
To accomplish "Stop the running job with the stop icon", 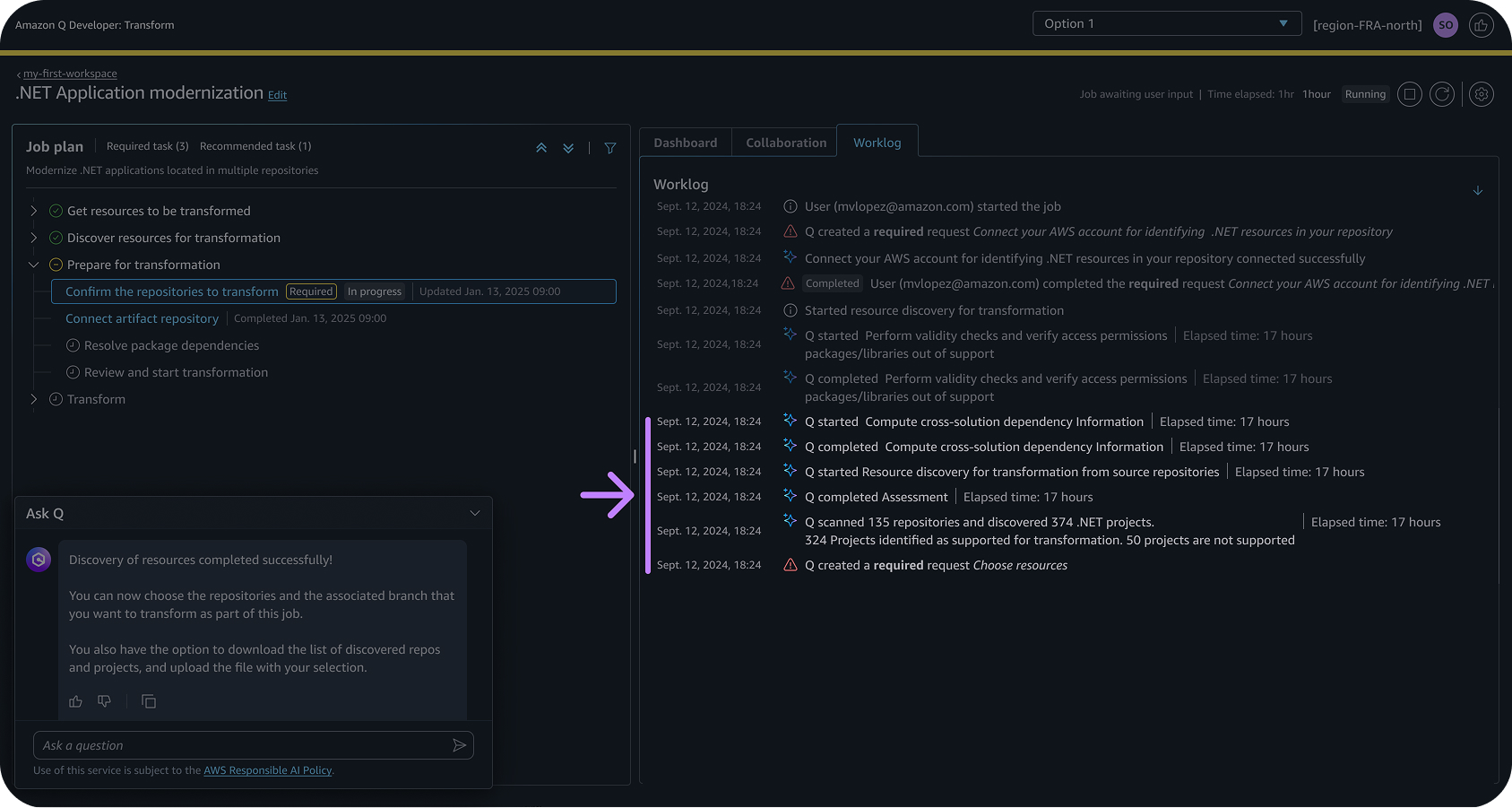I will (1410, 94).
